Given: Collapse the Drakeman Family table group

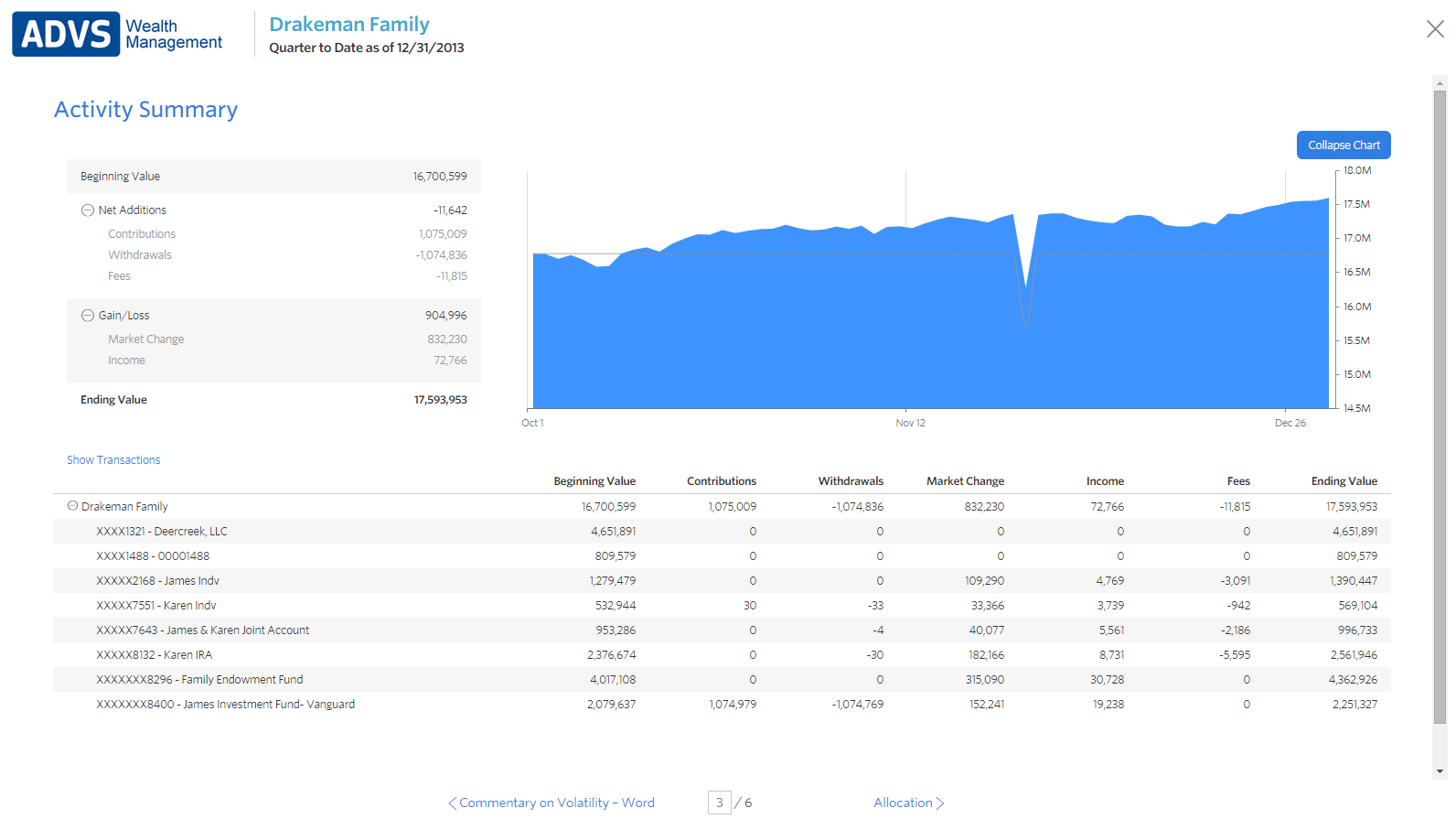Looking at the screenshot, I should 72,506.
